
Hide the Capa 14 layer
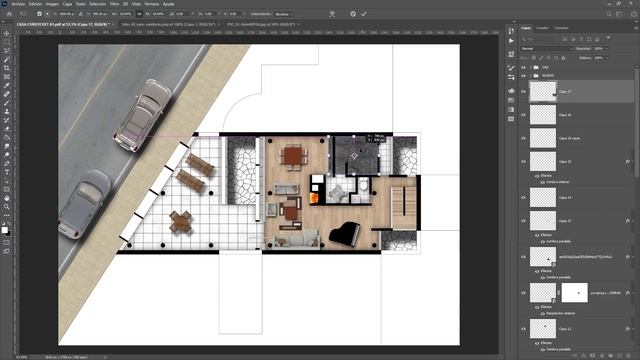tap(524, 198)
